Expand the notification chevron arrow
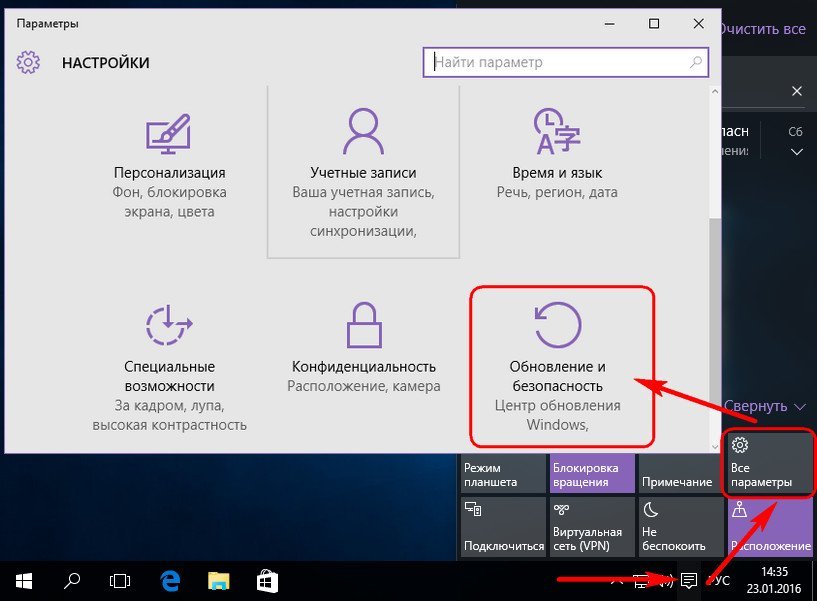The height and width of the screenshot is (601, 817). 797,152
